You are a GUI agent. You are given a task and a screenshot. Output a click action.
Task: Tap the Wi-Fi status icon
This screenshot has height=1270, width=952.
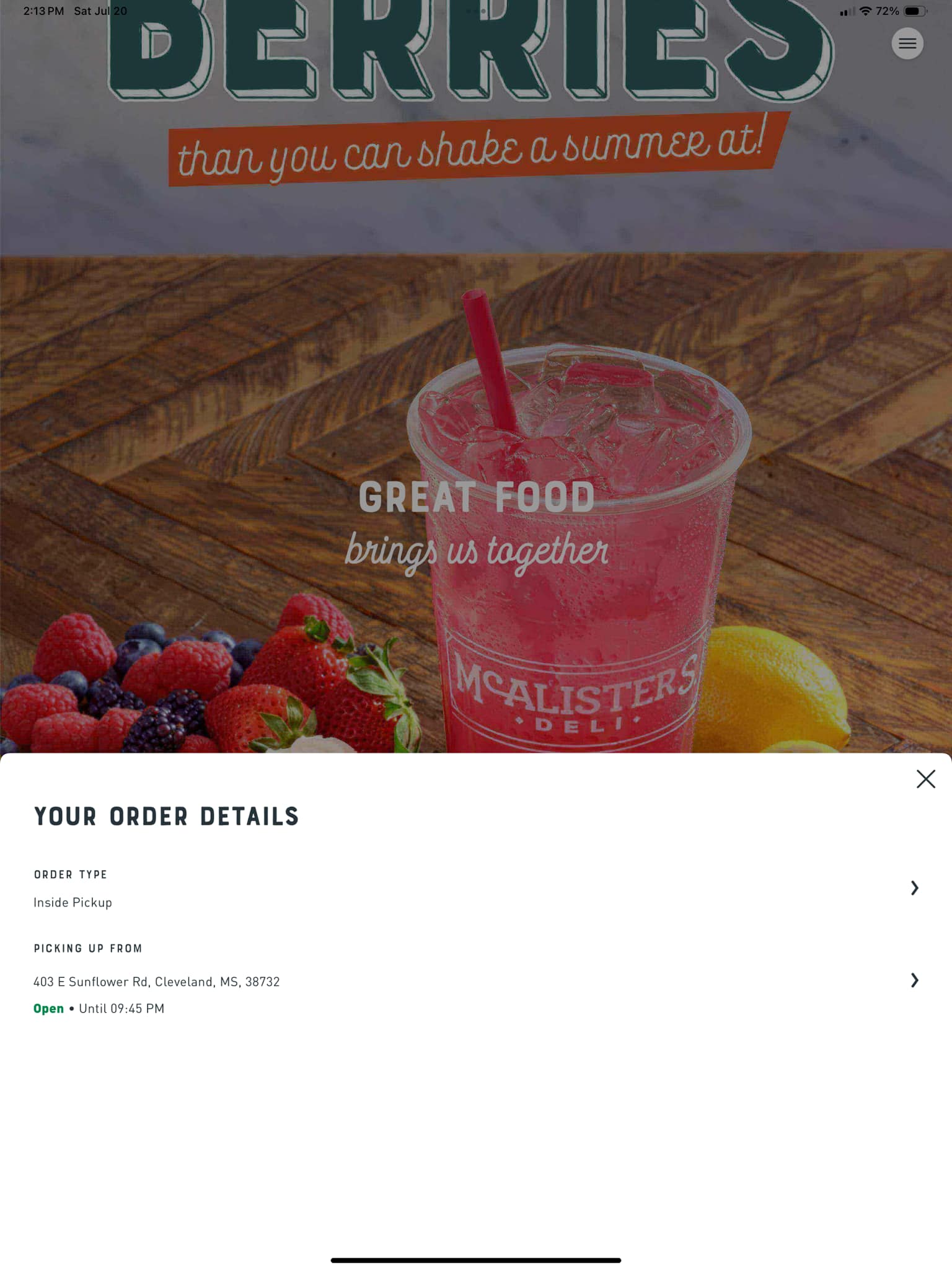point(865,11)
